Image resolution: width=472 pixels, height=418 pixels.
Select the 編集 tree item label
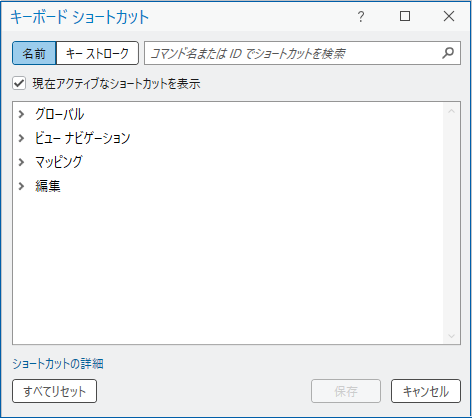tap(48, 186)
